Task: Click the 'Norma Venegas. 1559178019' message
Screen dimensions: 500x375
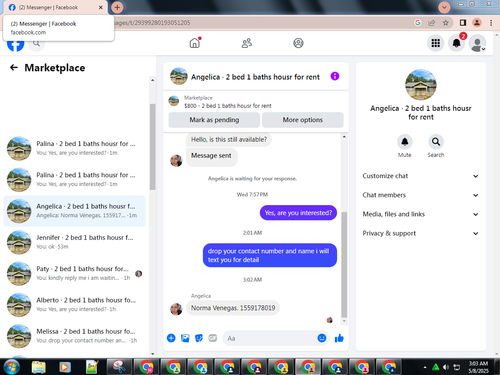Action: 233,308
